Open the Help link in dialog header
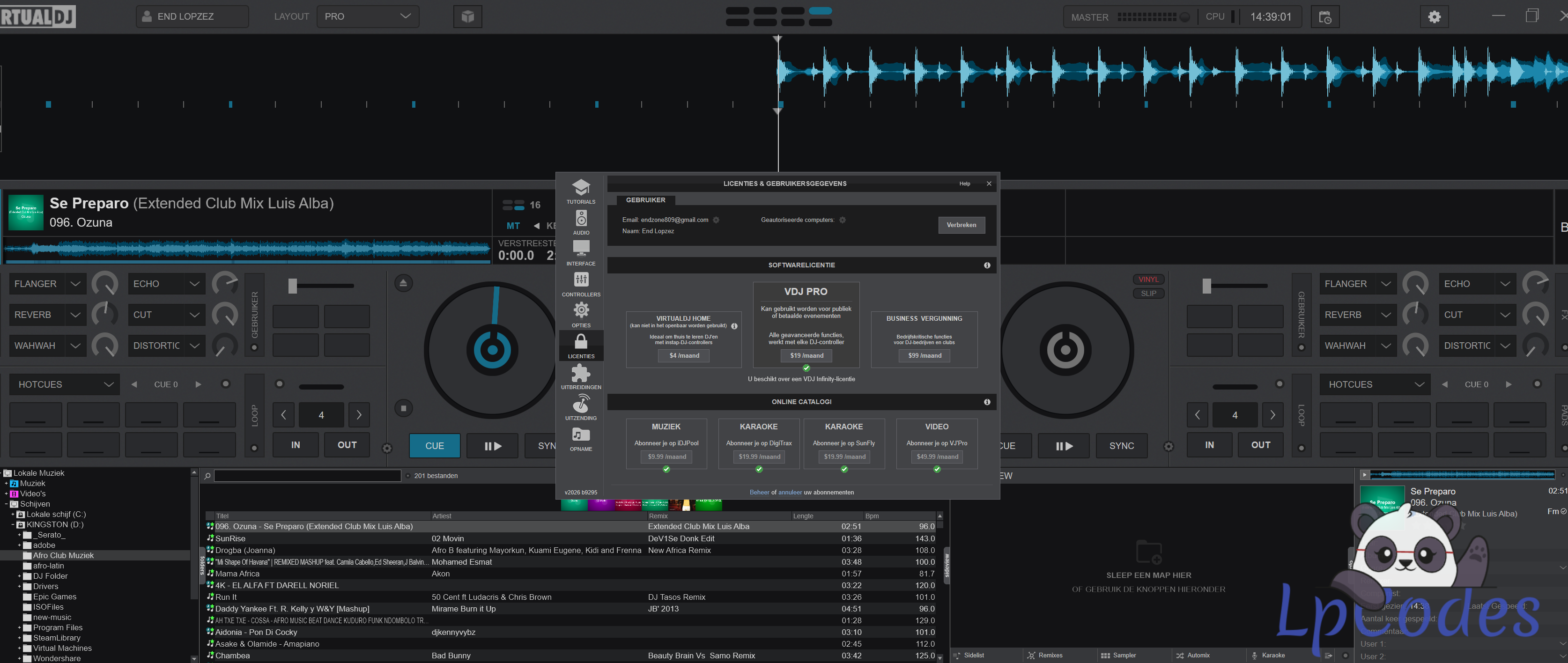 [965, 184]
